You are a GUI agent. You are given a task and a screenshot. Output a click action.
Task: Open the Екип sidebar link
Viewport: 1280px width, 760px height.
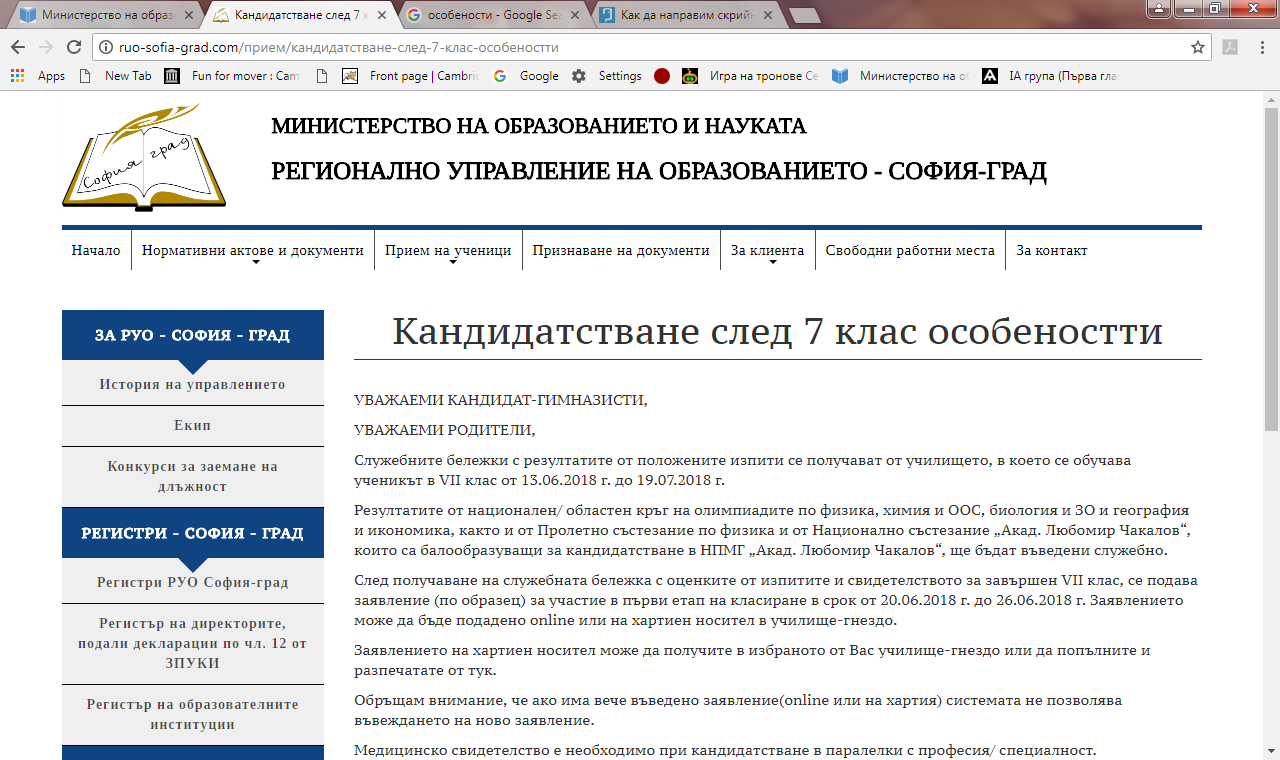(x=192, y=426)
